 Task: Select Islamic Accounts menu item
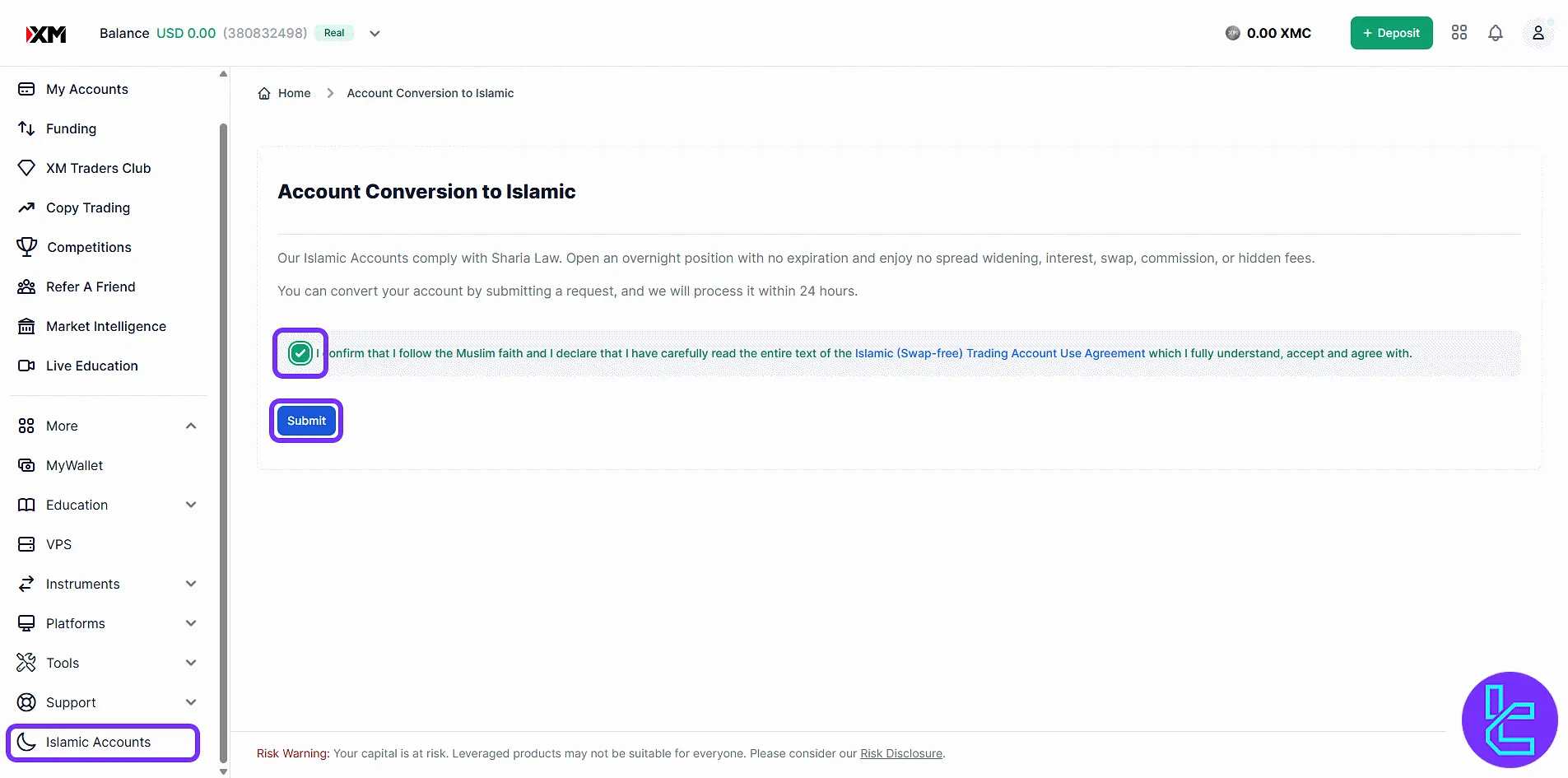point(103,742)
